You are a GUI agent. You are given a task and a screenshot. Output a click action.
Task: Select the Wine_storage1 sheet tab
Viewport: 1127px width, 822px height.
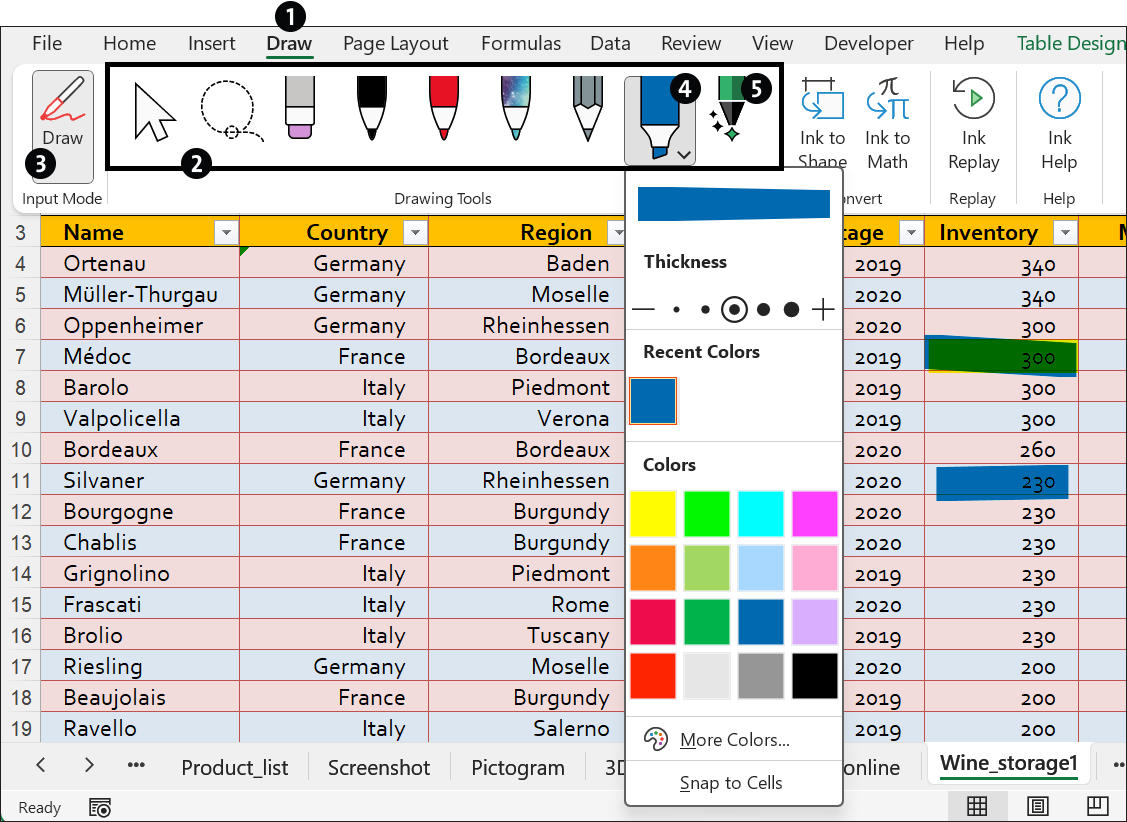[1008, 763]
